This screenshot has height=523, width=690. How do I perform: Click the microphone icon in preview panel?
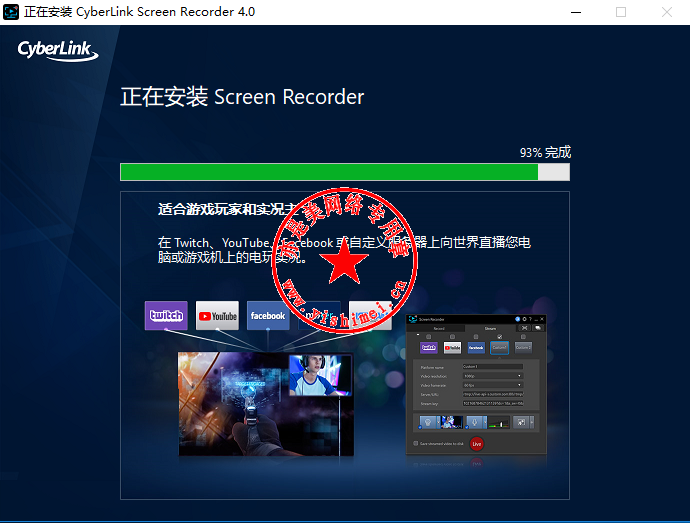tap(474, 422)
